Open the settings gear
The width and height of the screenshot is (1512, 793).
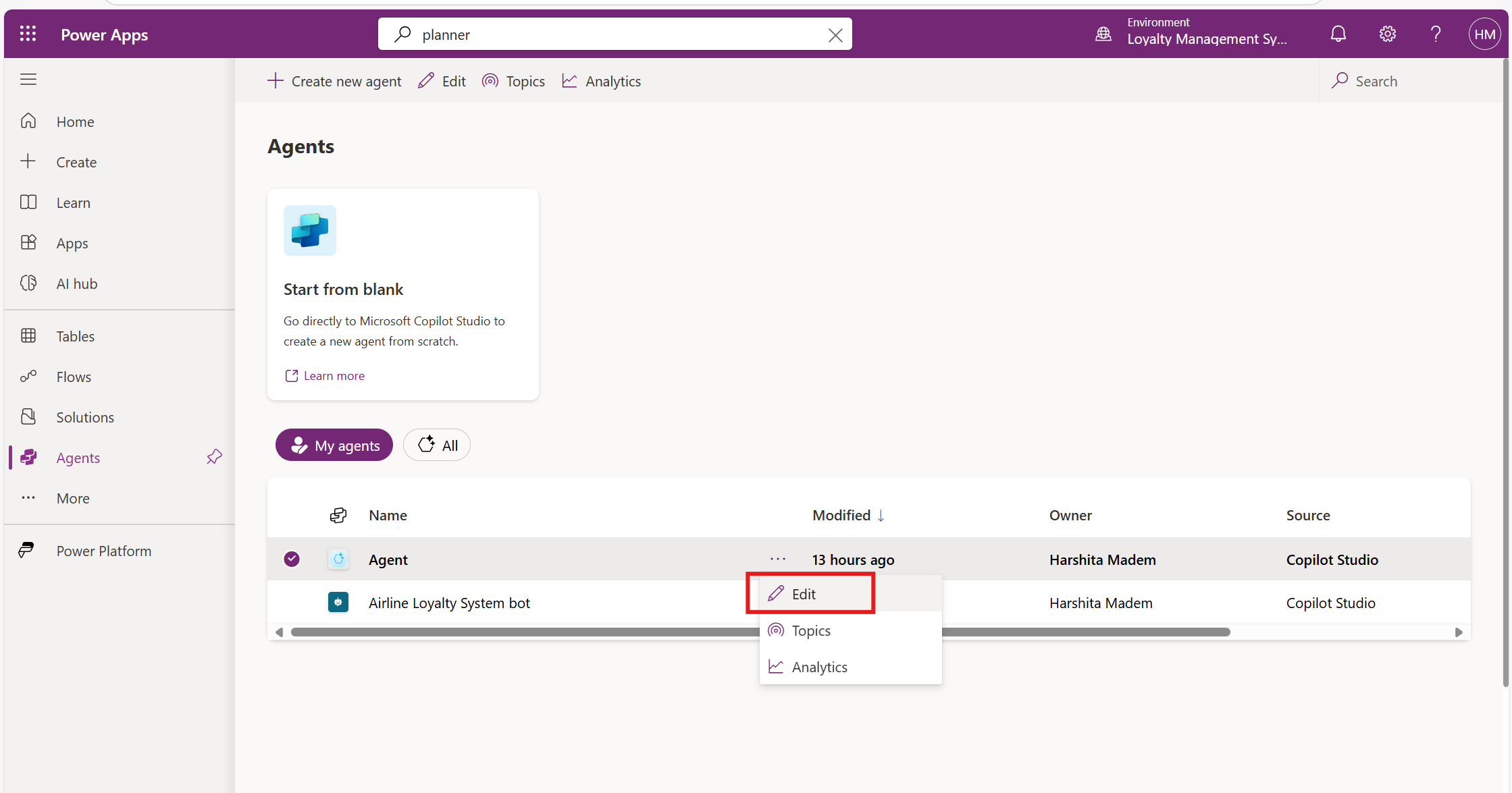(1387, 34)
